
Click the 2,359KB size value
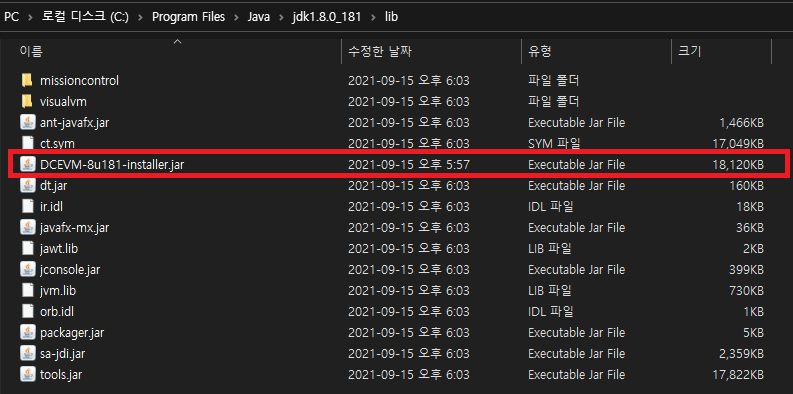[741, 354]
